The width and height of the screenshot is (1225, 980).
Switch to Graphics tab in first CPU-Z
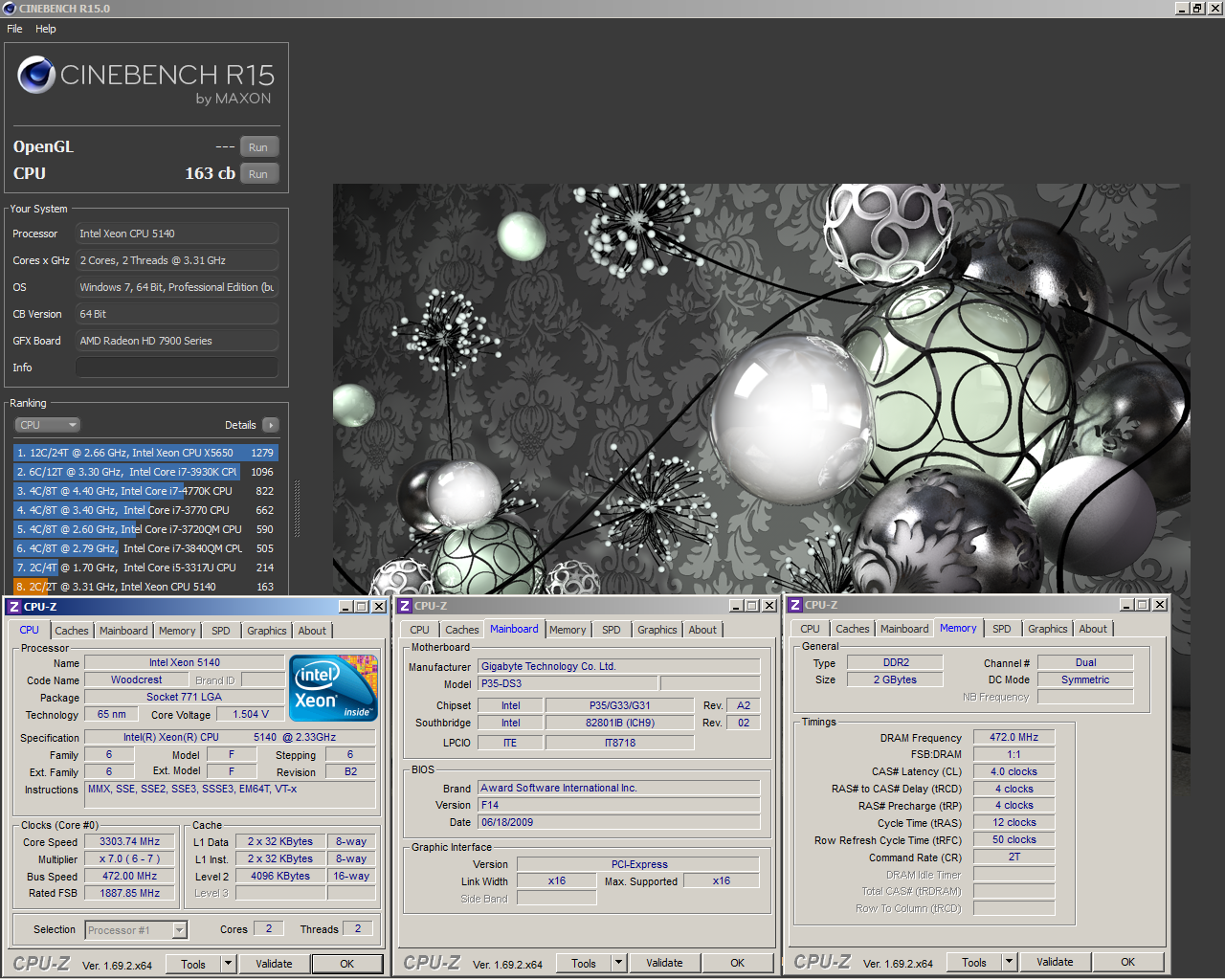coord(267,631)
